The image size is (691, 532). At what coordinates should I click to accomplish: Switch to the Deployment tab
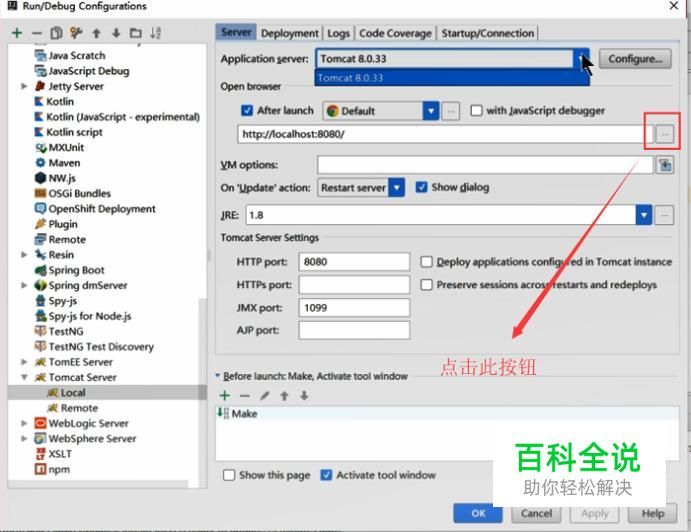[x=290, y=33]
